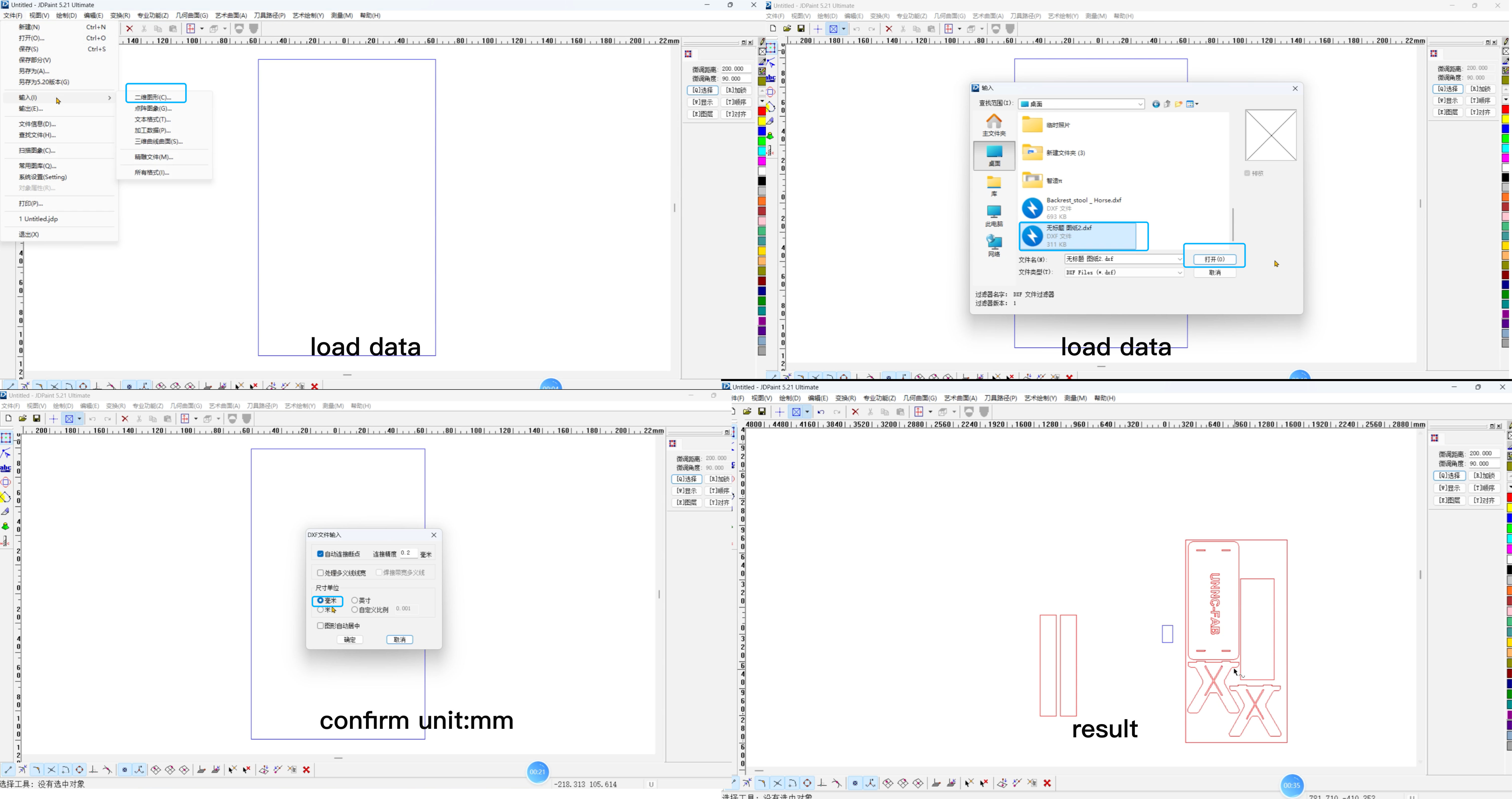Choose 所有格式(I)... from the 输入 submenu

point(152,173)
